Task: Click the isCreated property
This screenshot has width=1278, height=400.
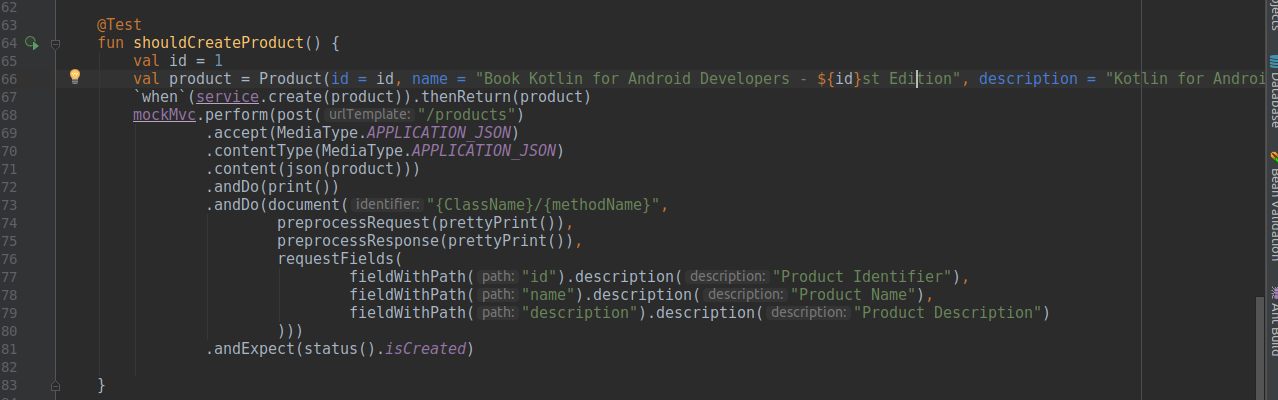Action: pyautogui.click(x=425, y=349)
